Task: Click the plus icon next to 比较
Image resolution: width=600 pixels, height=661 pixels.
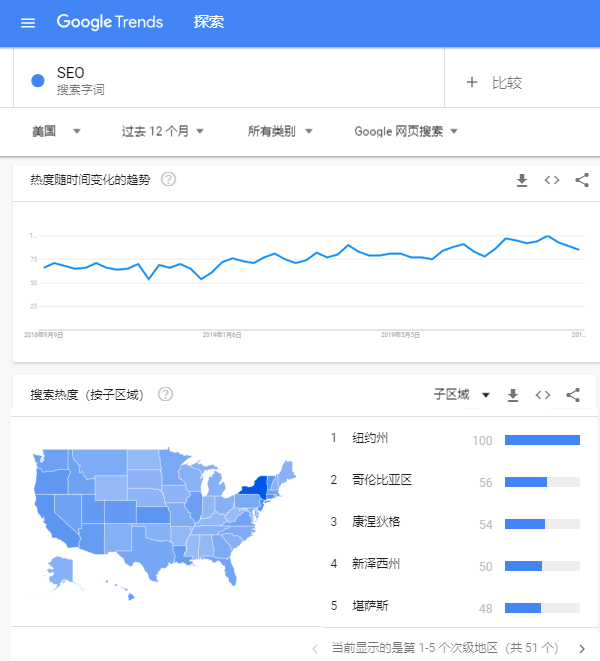Action: tap(472, 82)
